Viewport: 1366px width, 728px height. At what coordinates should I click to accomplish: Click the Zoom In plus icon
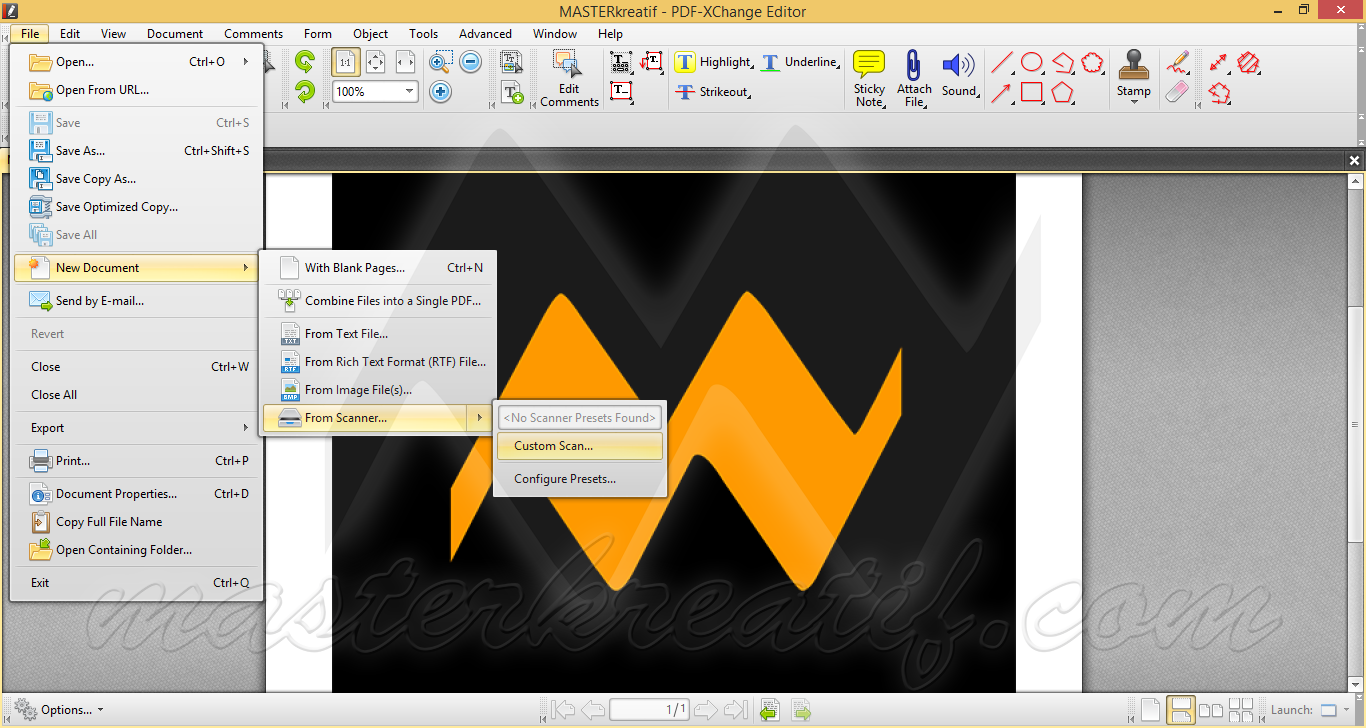point(440,91)
